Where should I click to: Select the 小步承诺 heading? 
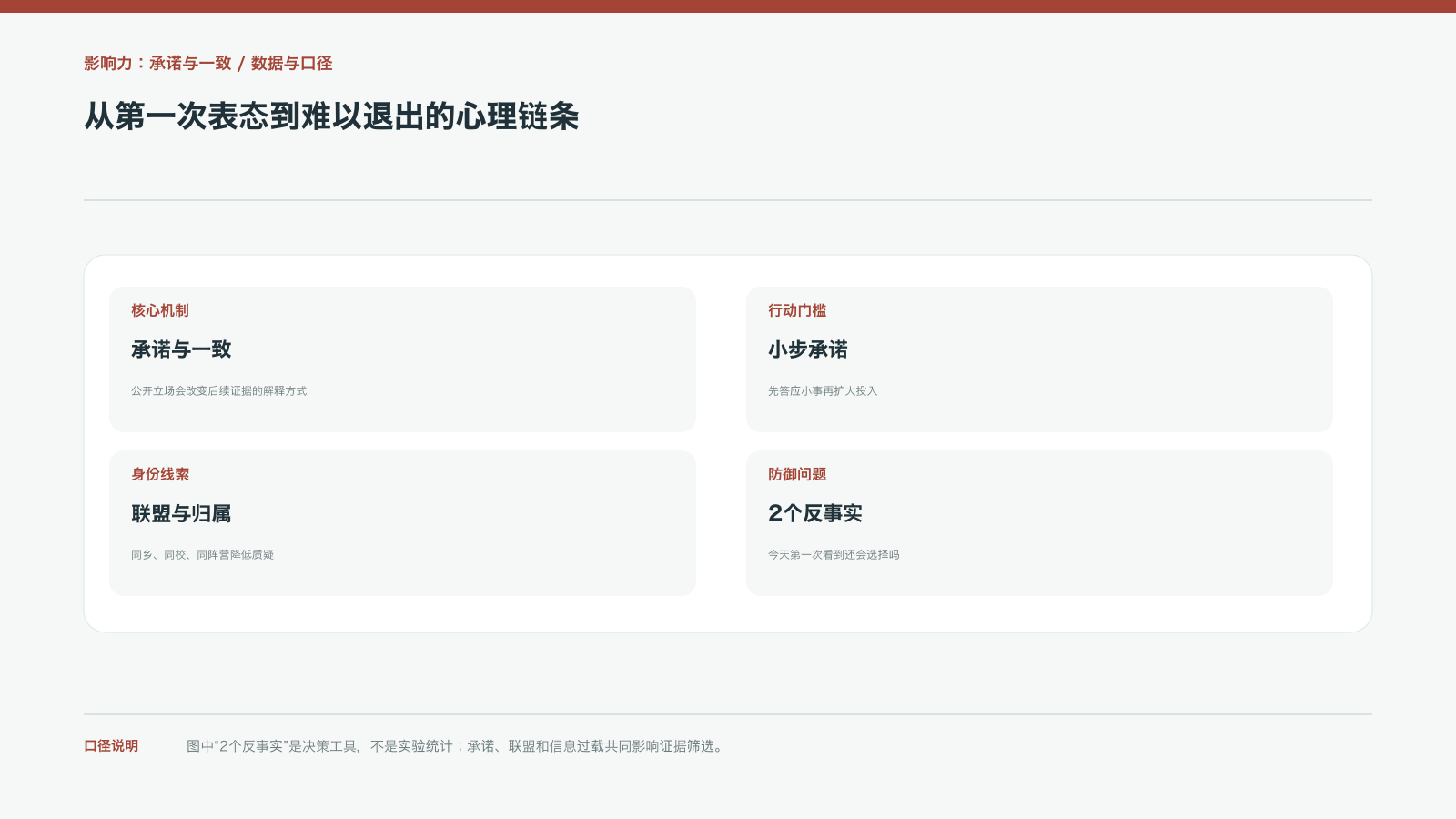[x=808, y=349]
